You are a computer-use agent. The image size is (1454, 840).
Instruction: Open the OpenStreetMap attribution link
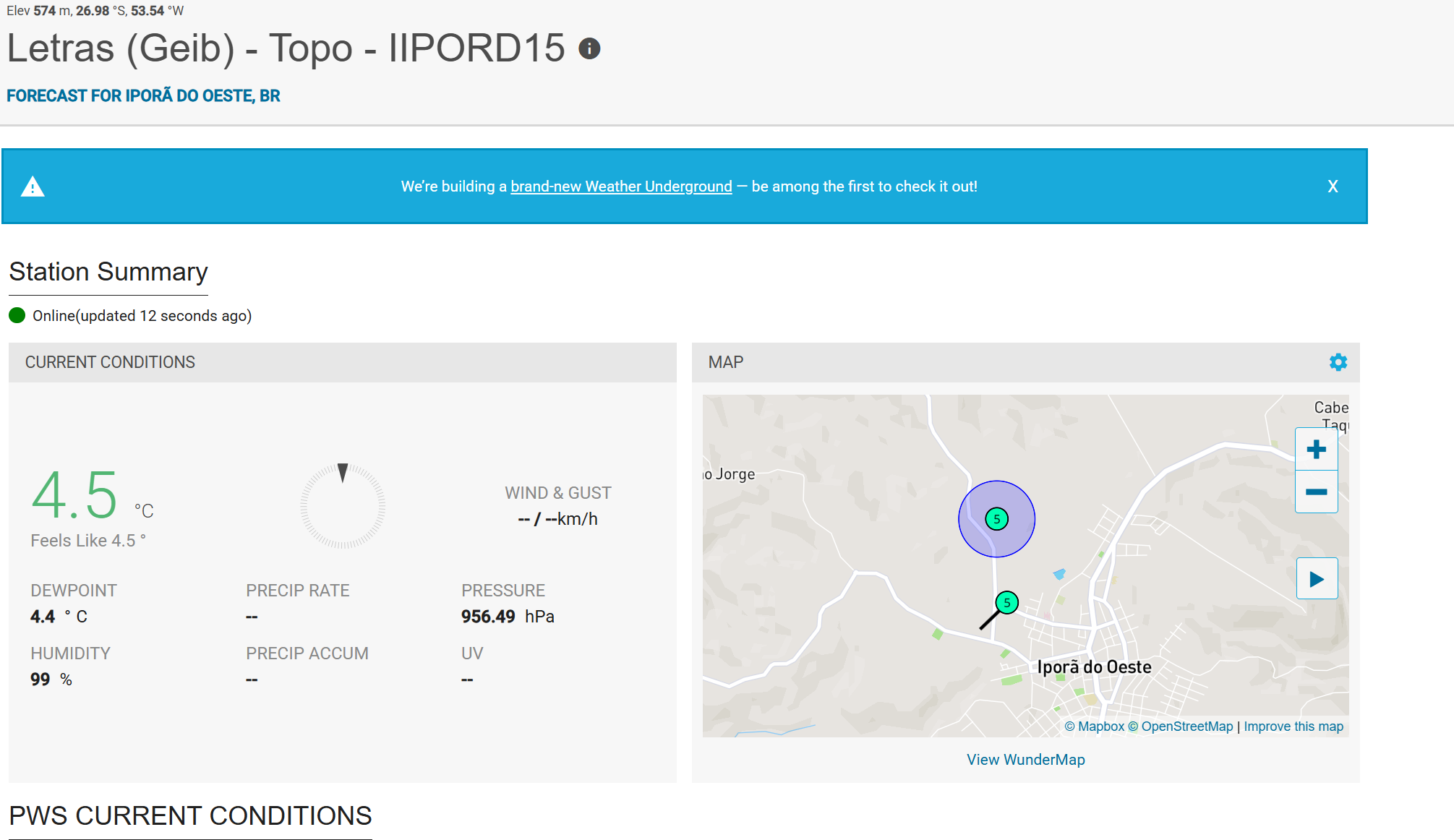coord(1180,727)
